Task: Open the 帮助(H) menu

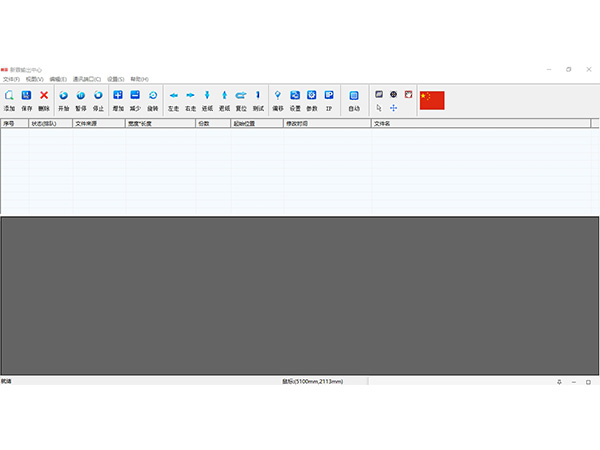Action: click(x=139, y=78)
